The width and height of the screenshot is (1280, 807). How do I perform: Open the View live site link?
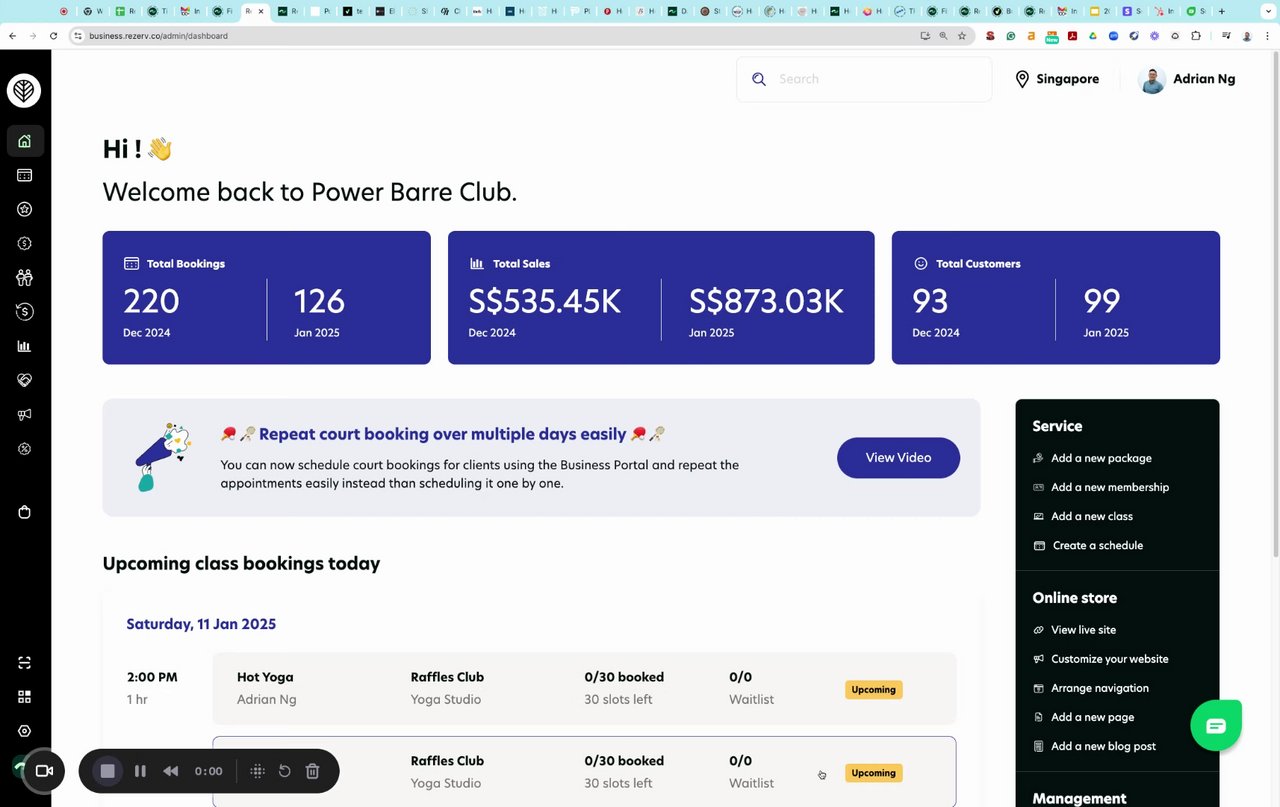point(1083,630)
